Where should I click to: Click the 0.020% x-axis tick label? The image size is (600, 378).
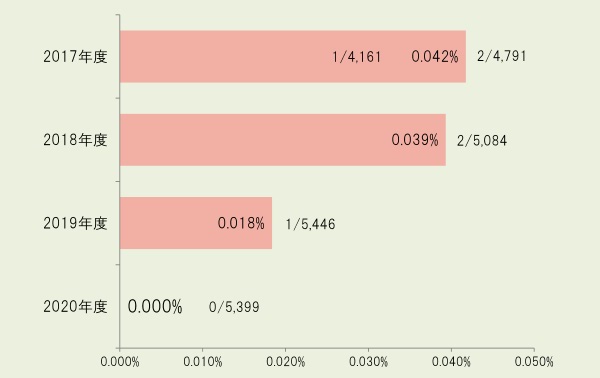point(285,362)
